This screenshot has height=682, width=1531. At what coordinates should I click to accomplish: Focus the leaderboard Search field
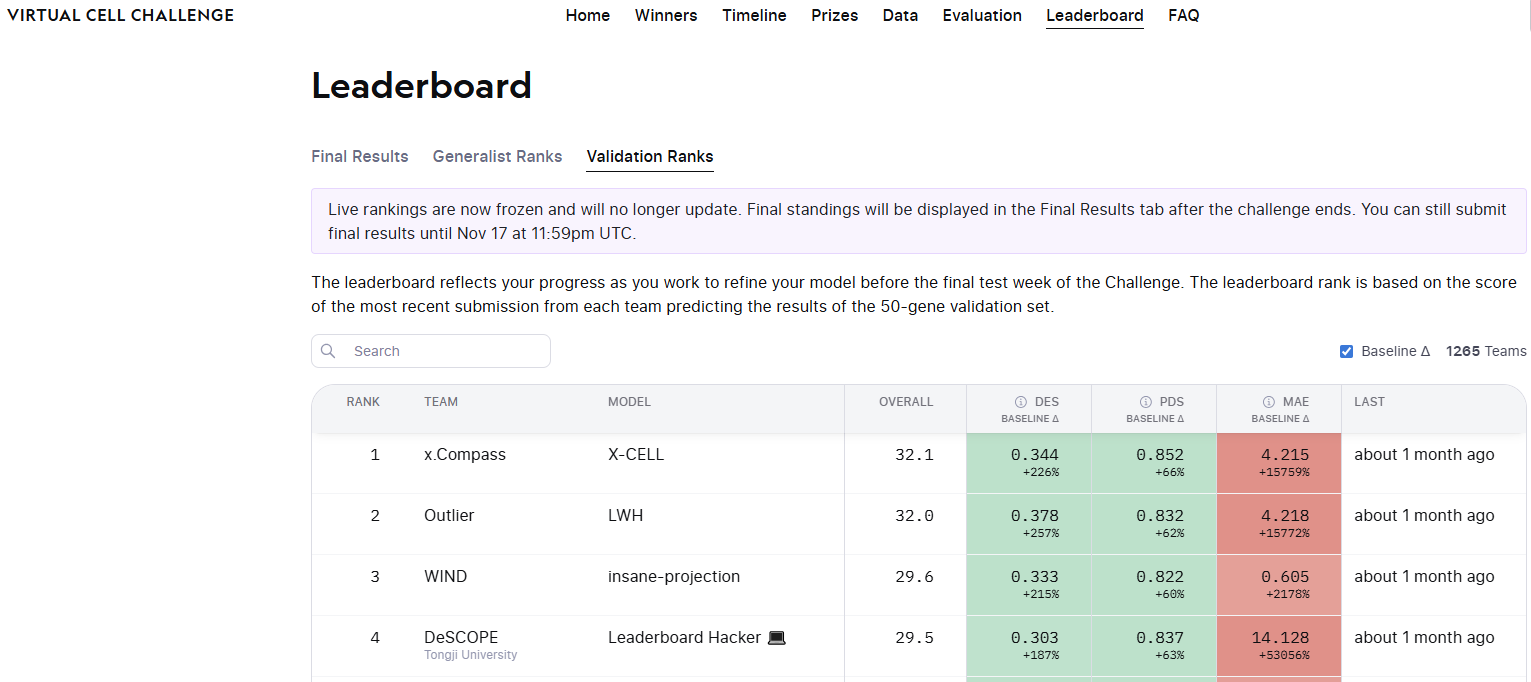point(431,351)
